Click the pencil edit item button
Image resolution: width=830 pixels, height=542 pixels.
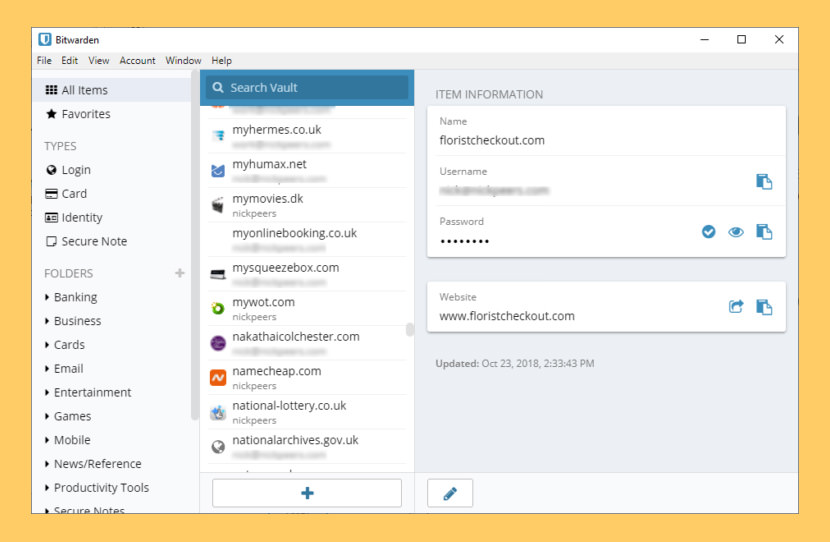(x=450, y=493)
